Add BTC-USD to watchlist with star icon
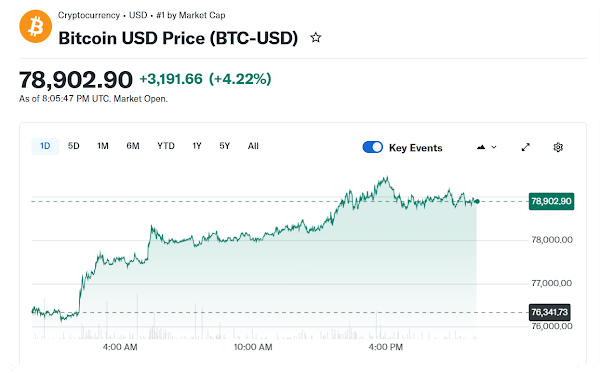The image size is (600, 373). coord(316,37)
